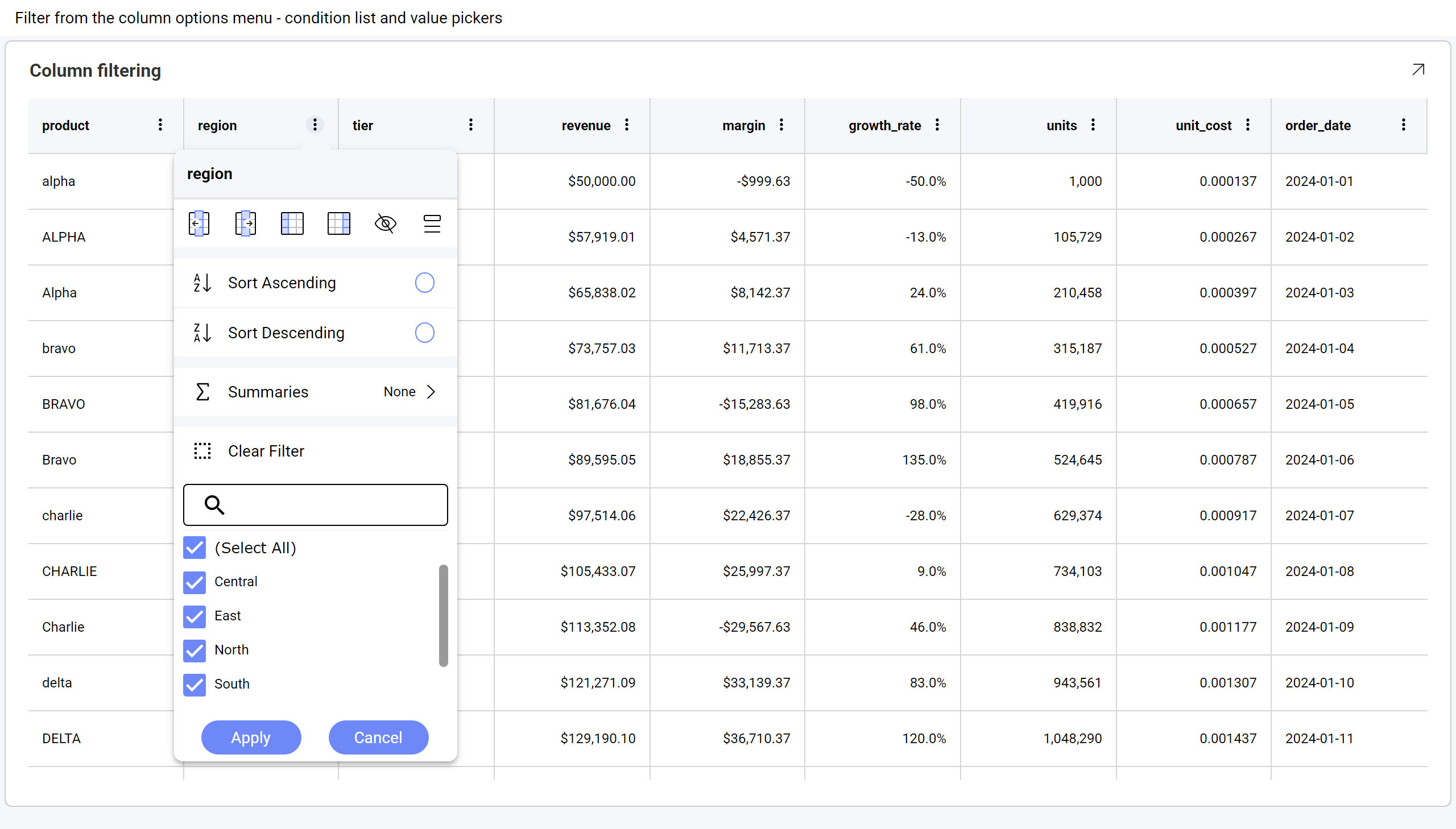Open the Summaries menu entry
Viewport: 1456px width, 829px height.
tap(316, 392)
